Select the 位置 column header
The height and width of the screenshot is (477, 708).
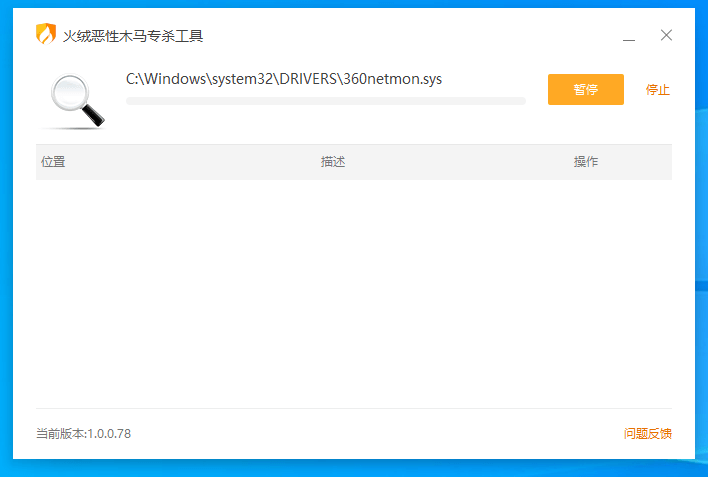click(x=53, y=162)
